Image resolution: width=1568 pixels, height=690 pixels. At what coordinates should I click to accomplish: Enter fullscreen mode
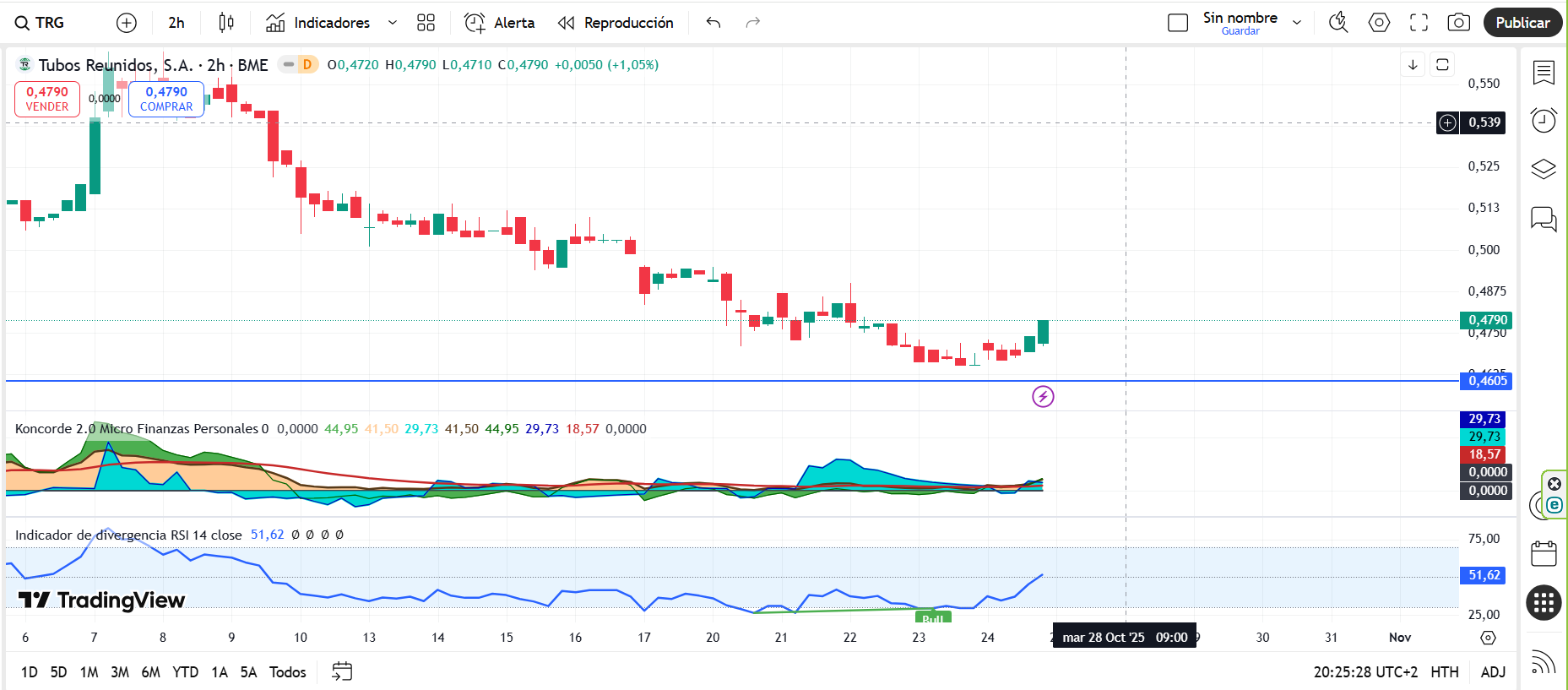pyautogui.click(x=1419, y=23)
